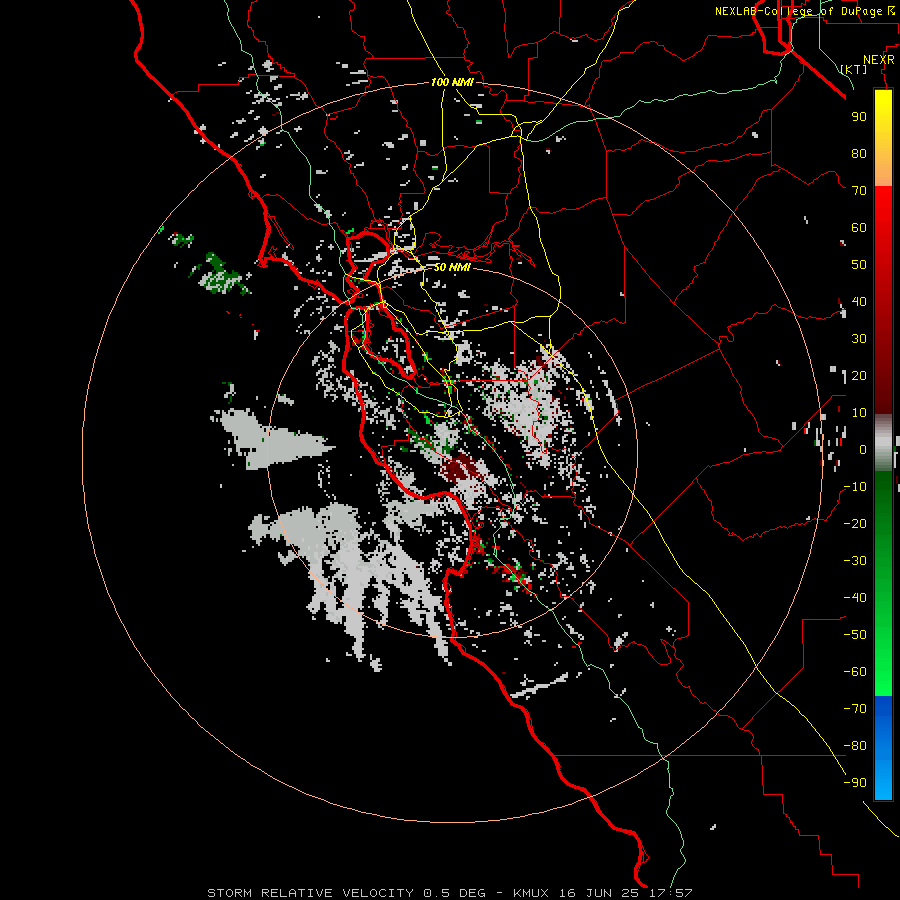The height and width of the screenshot is (900, 900).
Task: Click the -40 scale value
Action: [x=855, y=598]
